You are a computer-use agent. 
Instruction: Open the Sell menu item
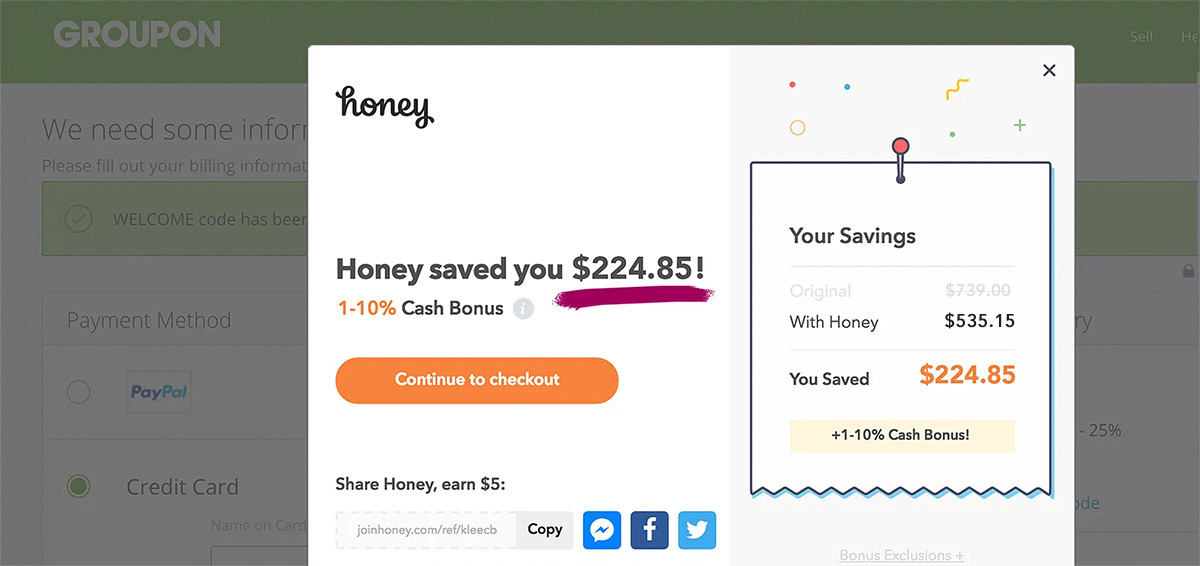[x=1141, y=37]
